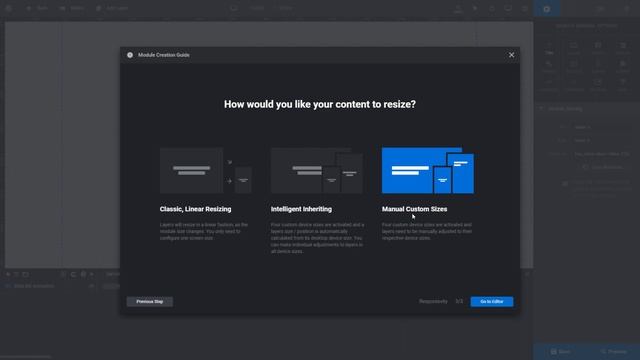Viewport: 640px width, 360px height.
Task: Open module settings via the highlighted gear icon
Action: [547, 9]
